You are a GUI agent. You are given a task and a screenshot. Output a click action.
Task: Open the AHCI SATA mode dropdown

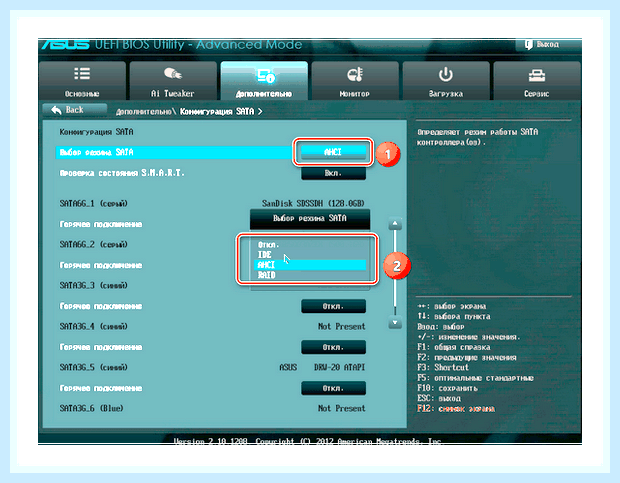(333, 152)
